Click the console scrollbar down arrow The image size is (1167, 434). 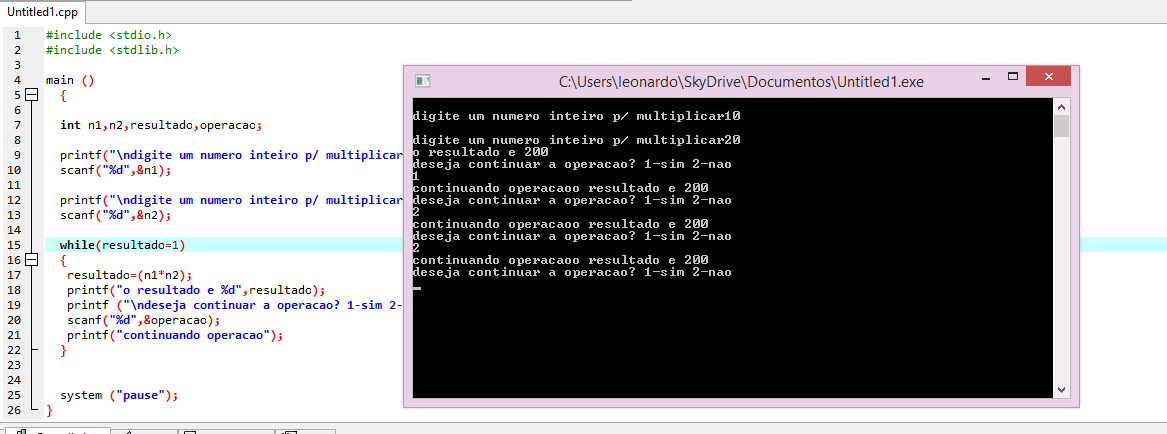[x=1062, y=390]
